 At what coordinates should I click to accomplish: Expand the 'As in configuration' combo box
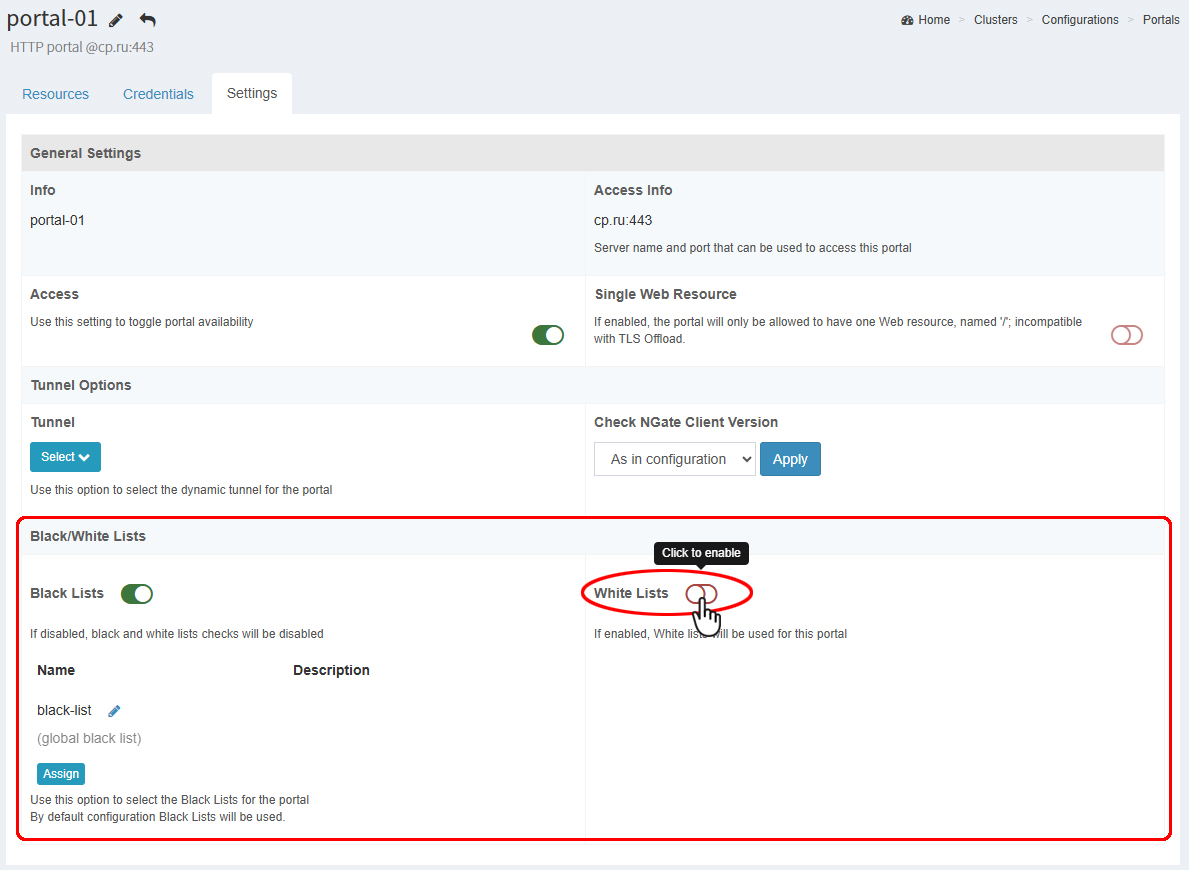(675, 459)
